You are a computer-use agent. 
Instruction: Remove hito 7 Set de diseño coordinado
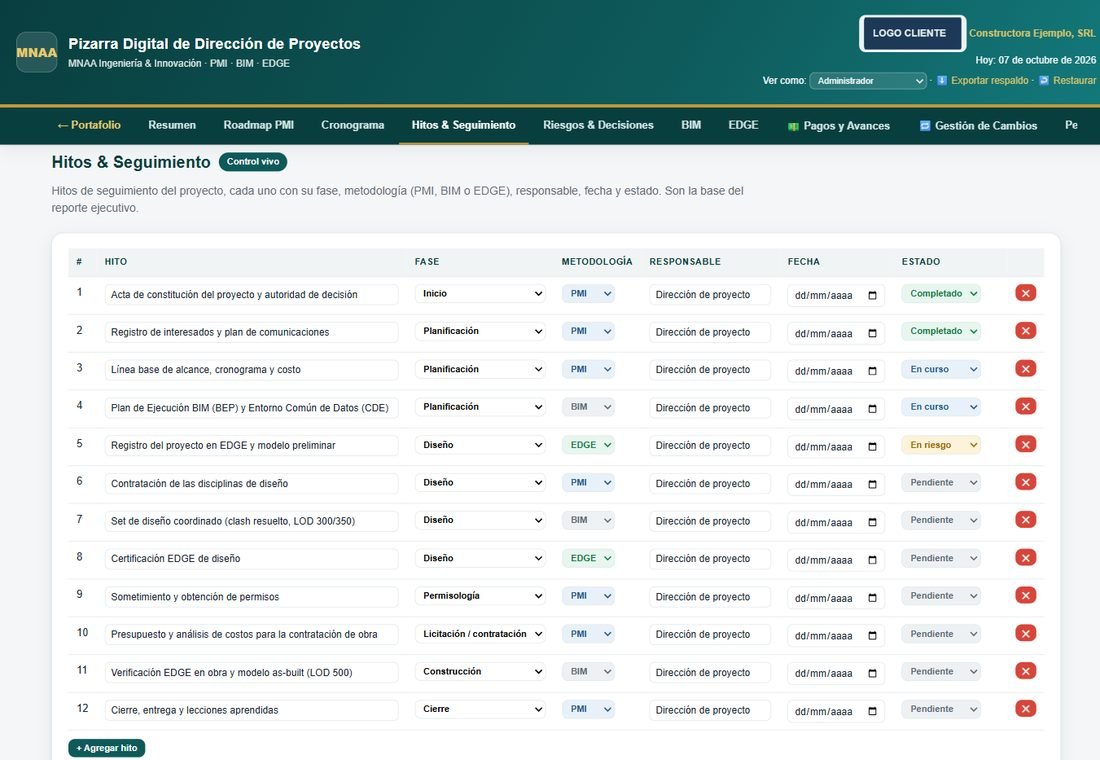1025,520
